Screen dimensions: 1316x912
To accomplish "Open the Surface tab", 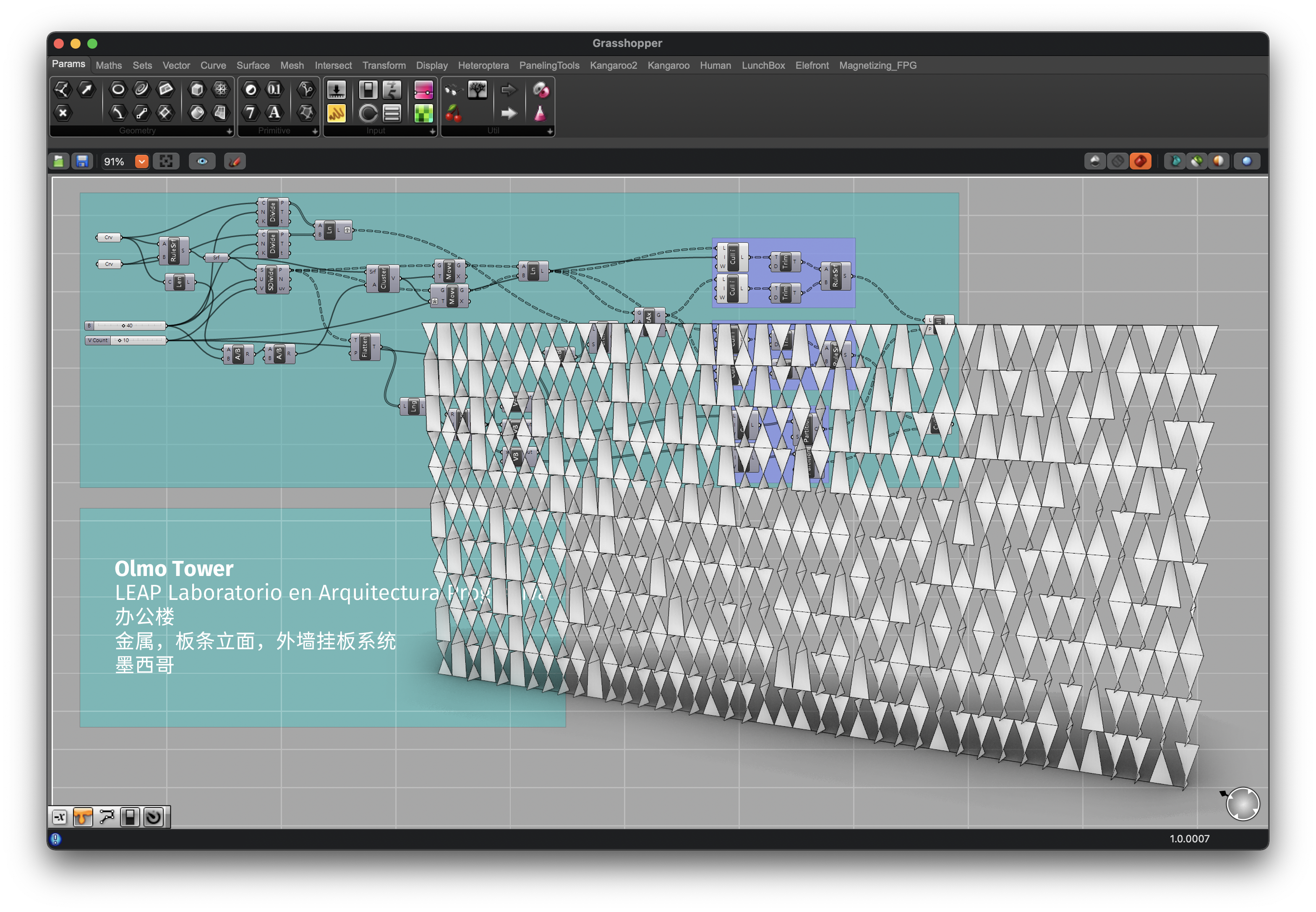I will [x=253, y=66].
